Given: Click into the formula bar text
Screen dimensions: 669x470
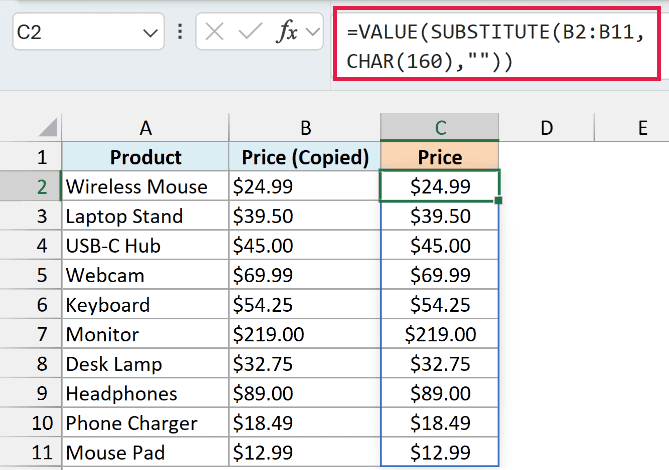Looking at the screenshot, I should coord(497,44).
